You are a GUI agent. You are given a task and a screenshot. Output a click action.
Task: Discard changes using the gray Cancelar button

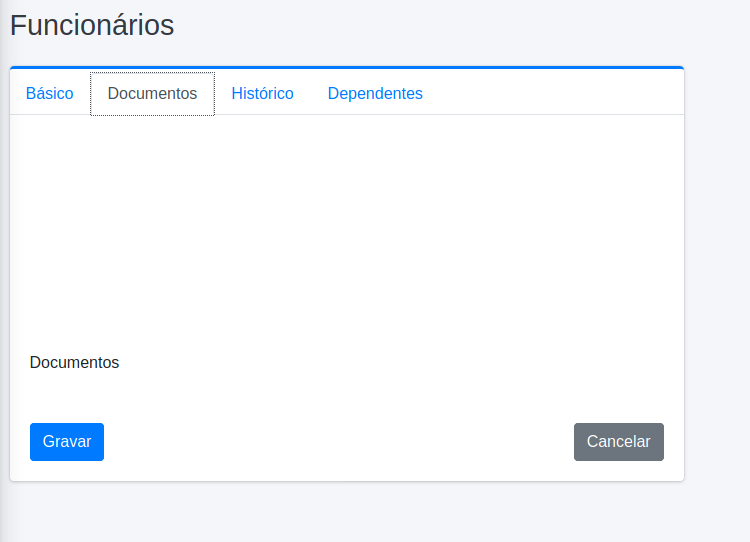[618, 442]
